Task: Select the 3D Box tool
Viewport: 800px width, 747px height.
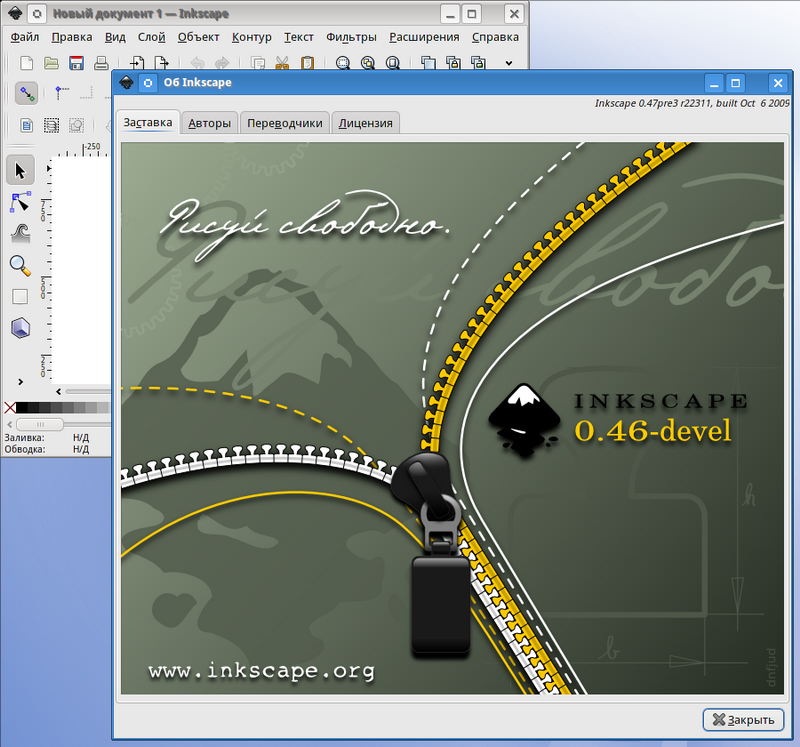Action: tap(20, 328)
